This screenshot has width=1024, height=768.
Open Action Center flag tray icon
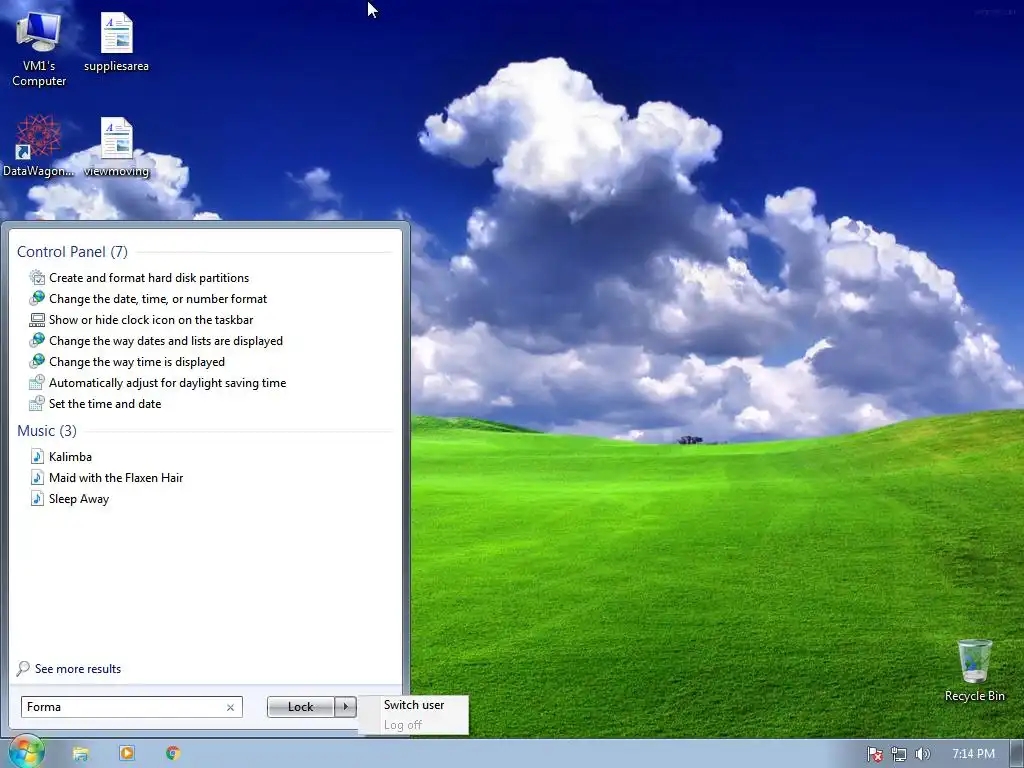click(874, 754)
